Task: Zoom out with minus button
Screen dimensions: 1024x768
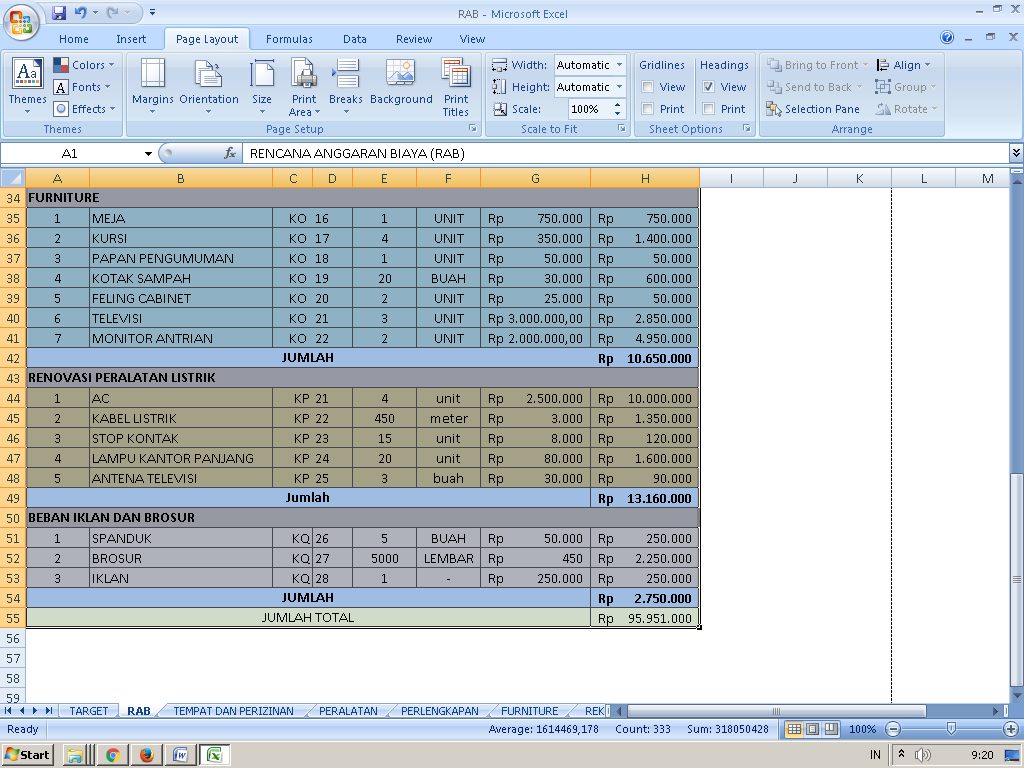Action: (893, 729)
